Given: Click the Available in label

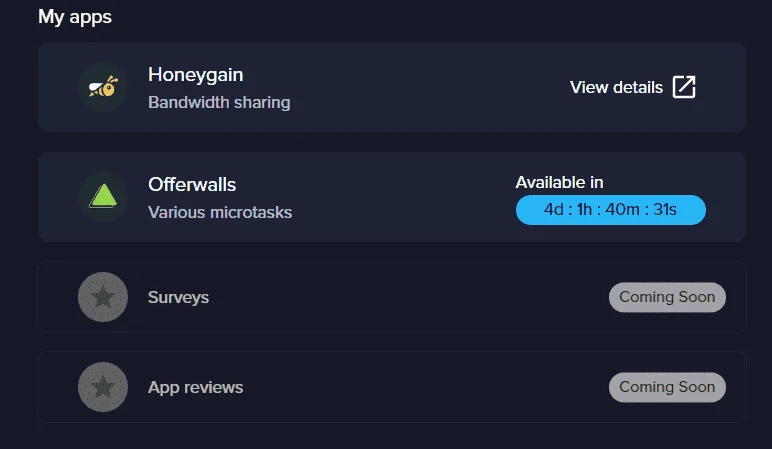Looking at the screenshot, I should coord(559,182).
